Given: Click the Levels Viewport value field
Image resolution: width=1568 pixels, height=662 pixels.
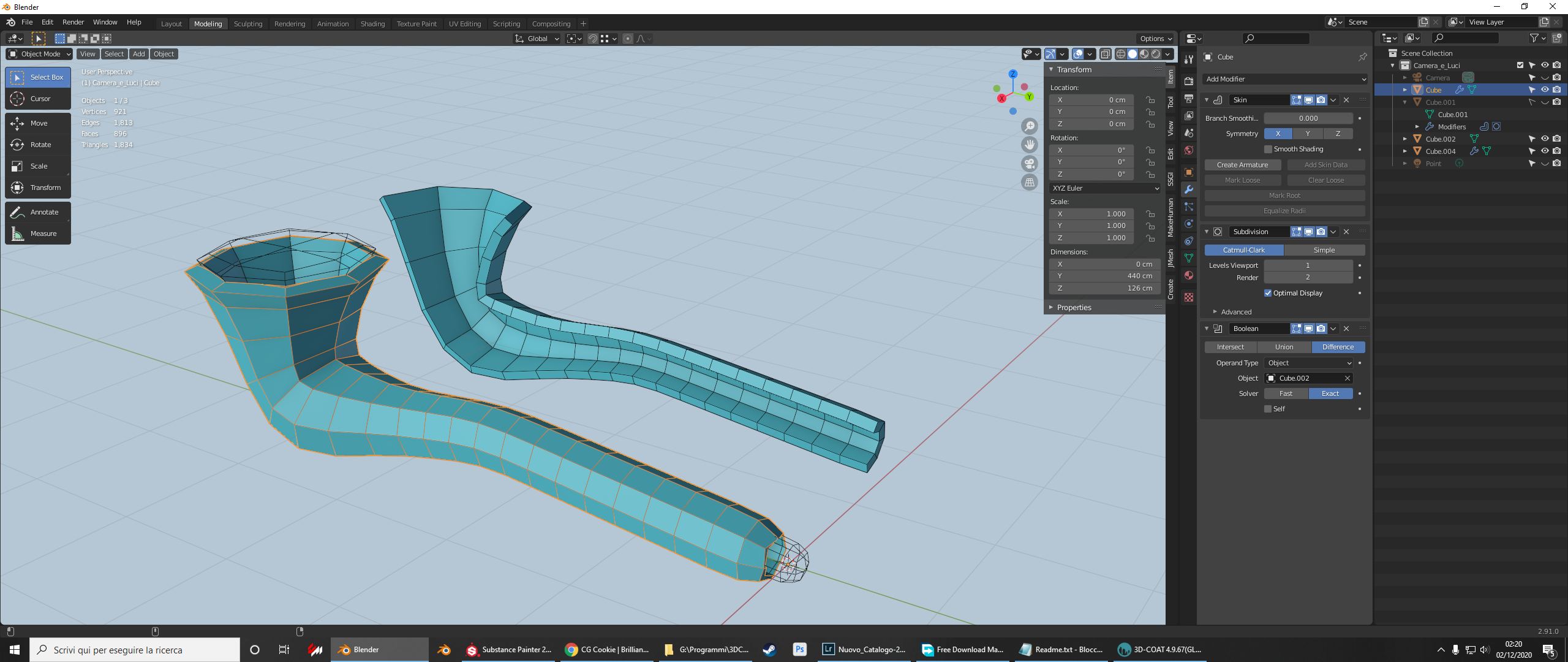Looking at the screenshot, I should (1308, 265).
